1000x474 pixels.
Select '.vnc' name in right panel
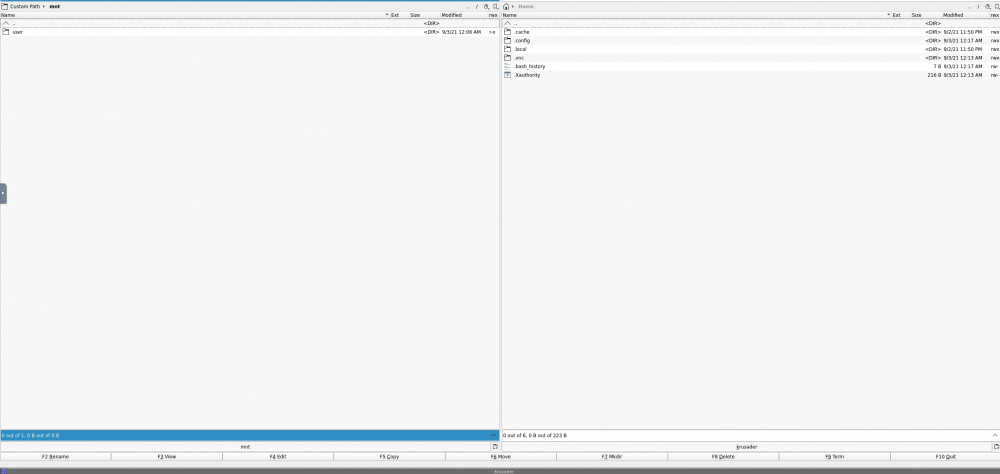pyautogui.click(x=519, y=57)
